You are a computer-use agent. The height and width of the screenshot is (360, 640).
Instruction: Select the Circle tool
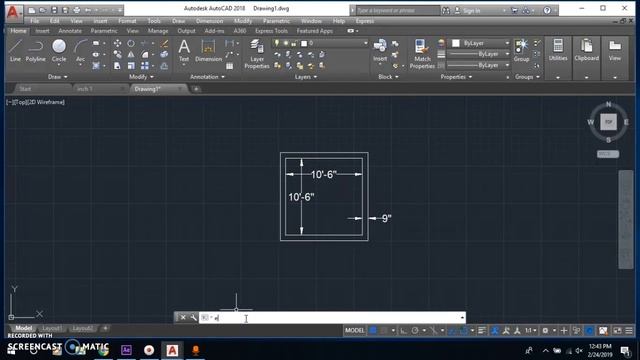click(x=59, y=50)
